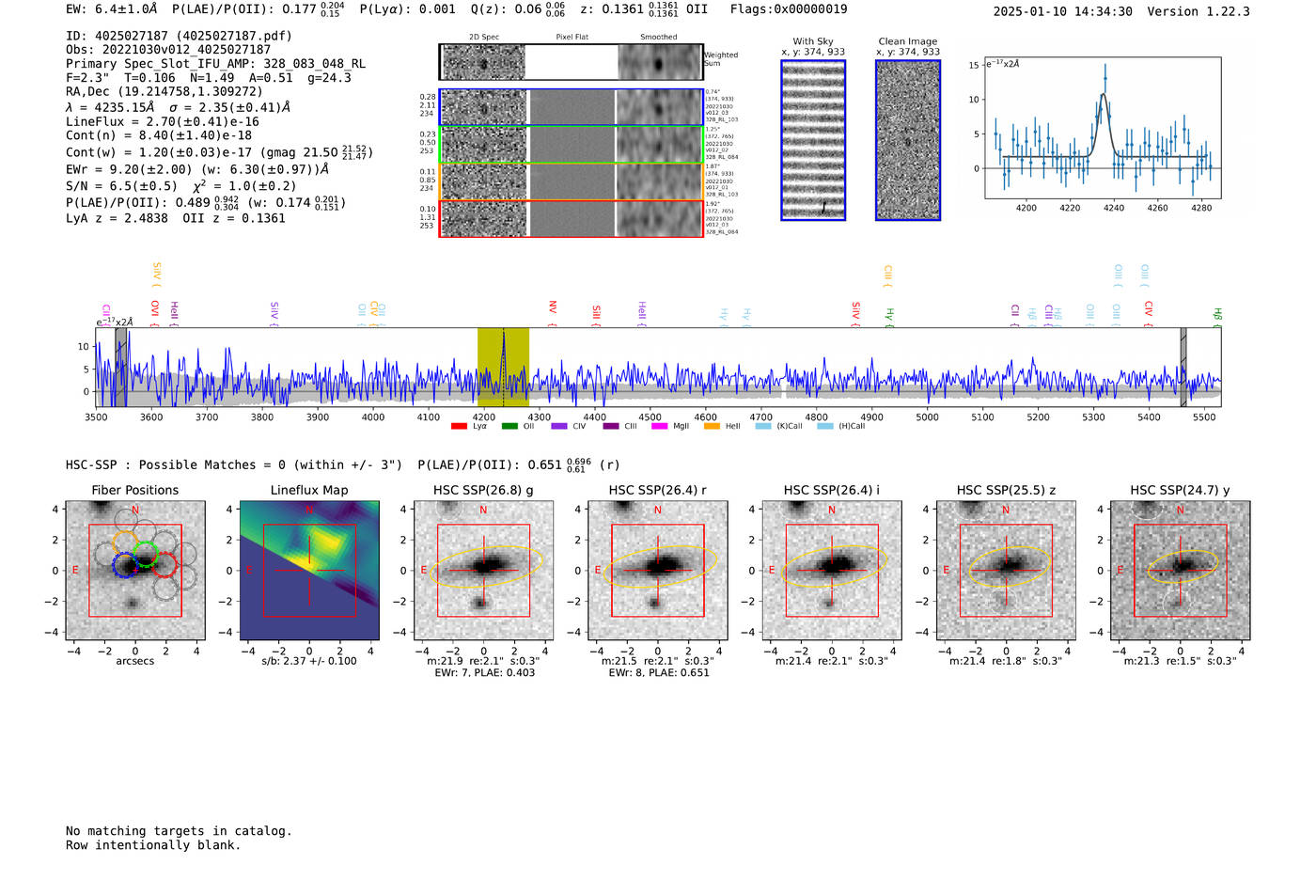This screenshot has width=1316, height=896.
Task: Select the Lineflux Map image
Action: pyautogui.click(x=309, y=570)
